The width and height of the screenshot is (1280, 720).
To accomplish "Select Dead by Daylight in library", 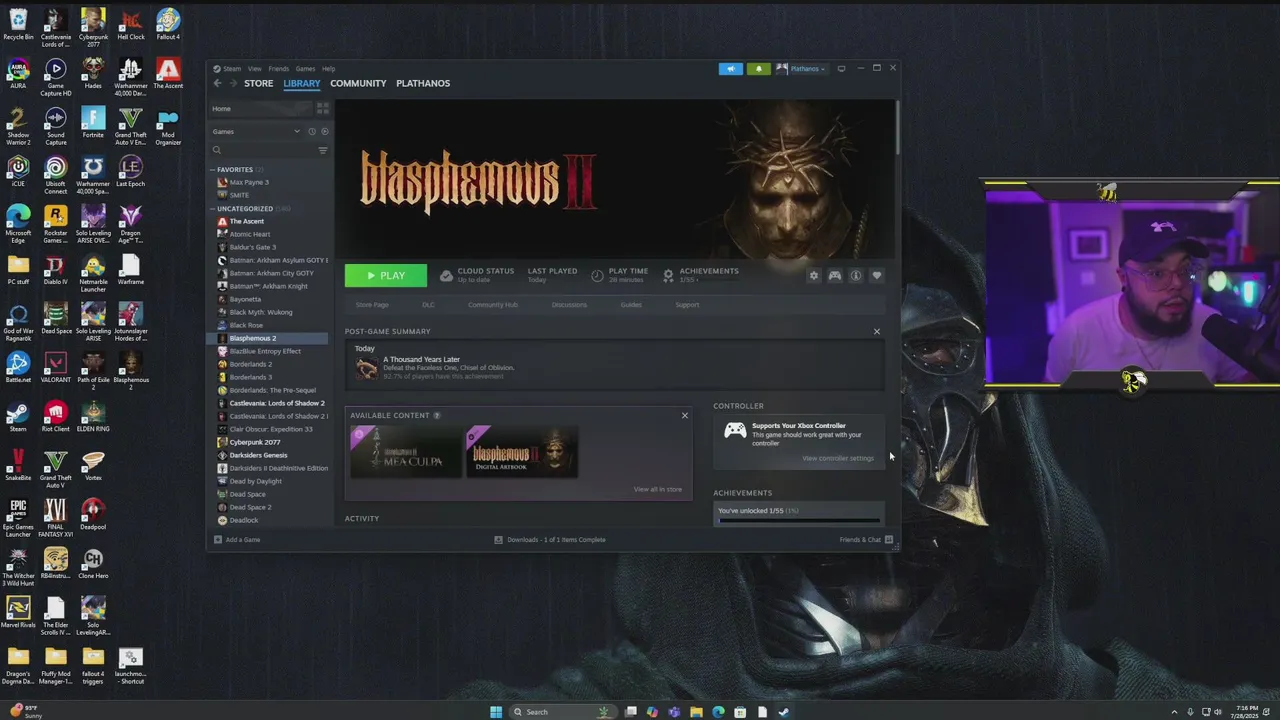I will 256,481.
